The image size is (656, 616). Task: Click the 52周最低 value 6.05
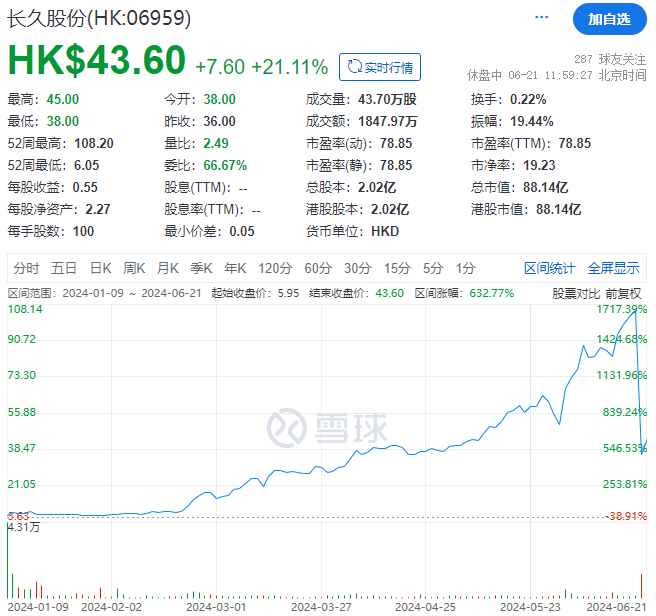[87, 165]
